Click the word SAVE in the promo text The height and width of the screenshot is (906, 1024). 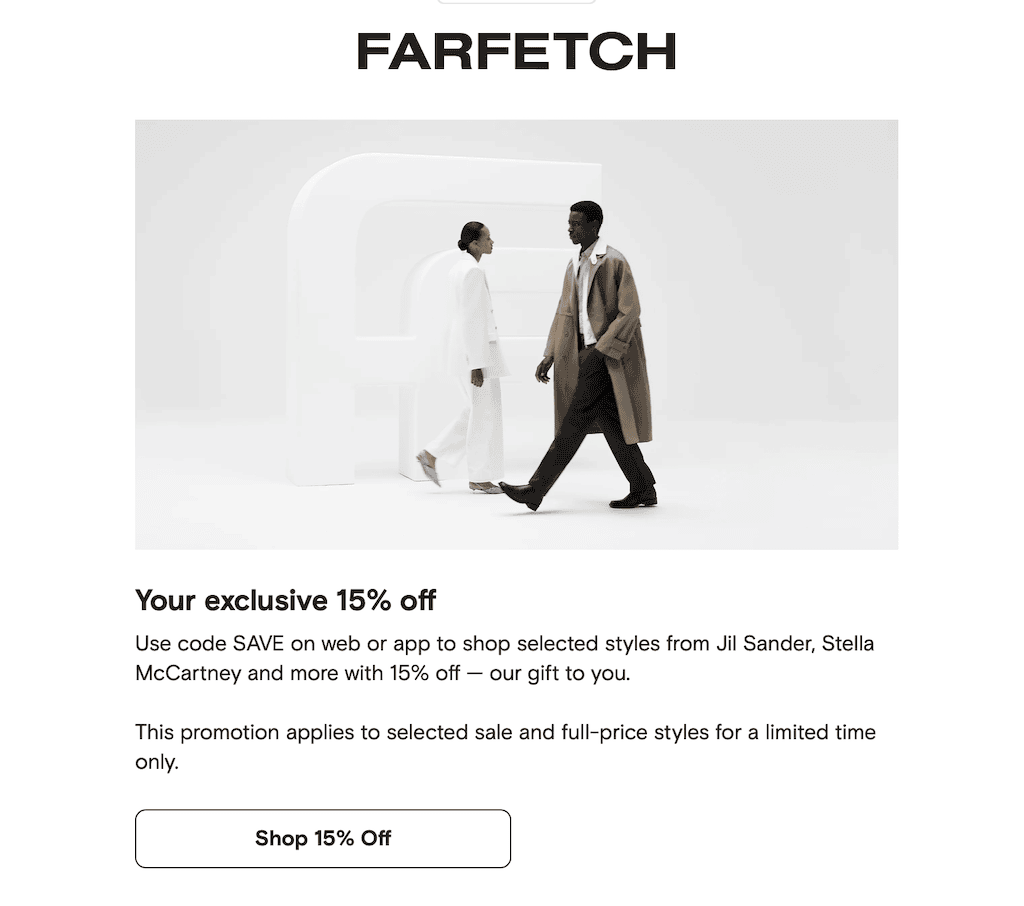(259, 643)
